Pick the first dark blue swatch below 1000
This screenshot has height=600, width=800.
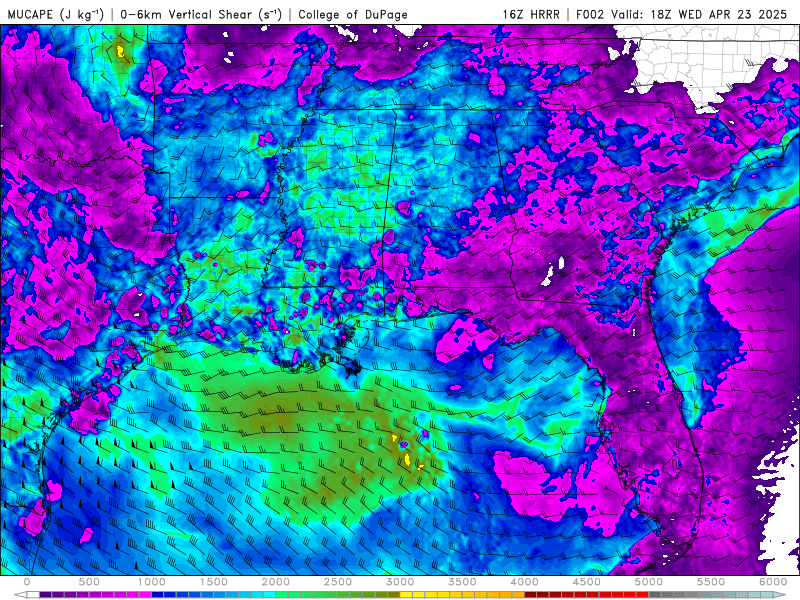pyautogui.click(x=158, y=595)
